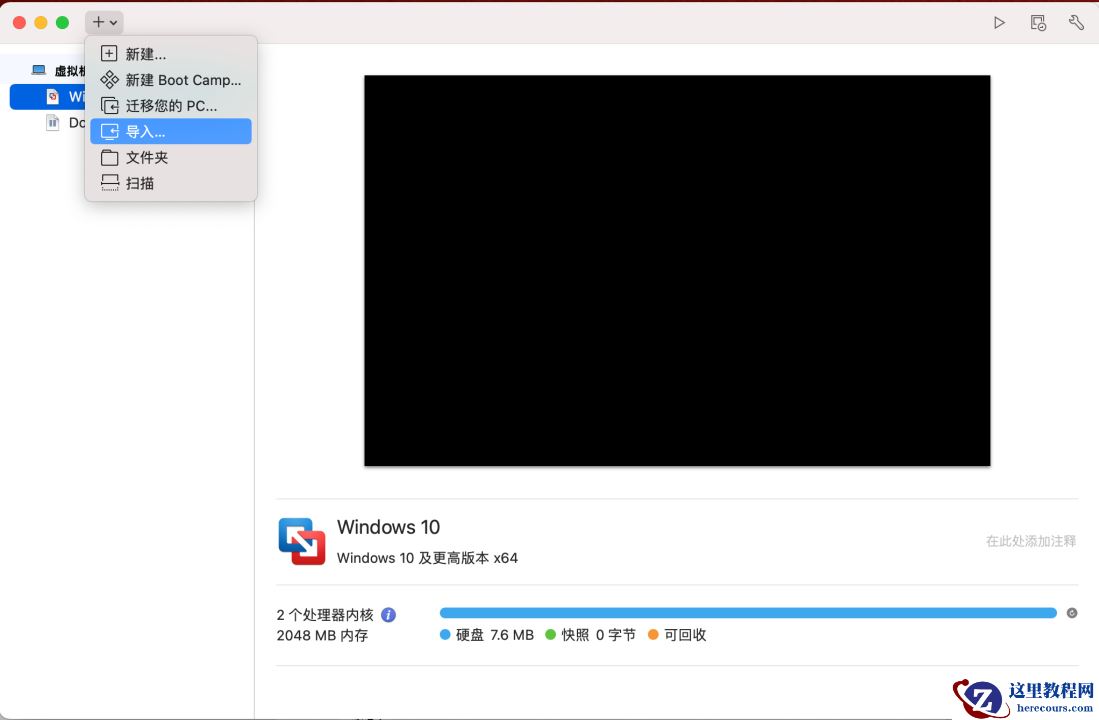Click the processor cores info icon
This screenshot has height=720, width=1099.
tap(388, 615)
